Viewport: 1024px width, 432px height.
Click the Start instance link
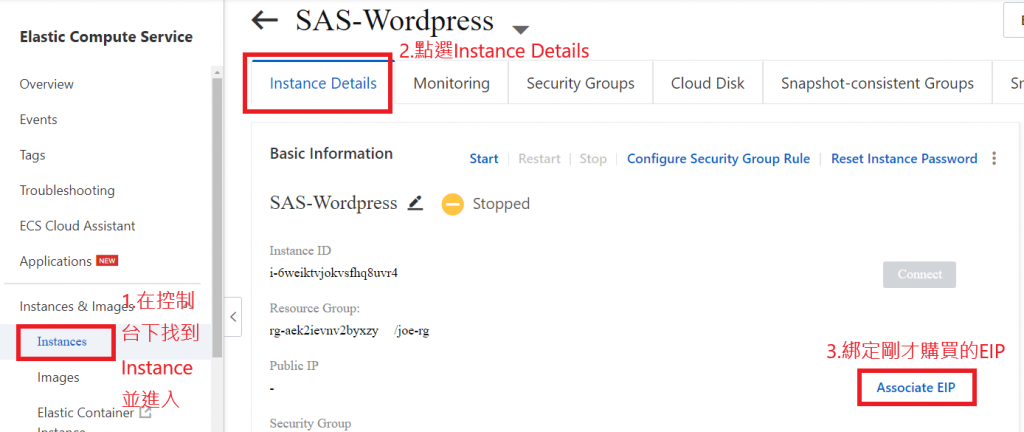[x=484, y=159]
